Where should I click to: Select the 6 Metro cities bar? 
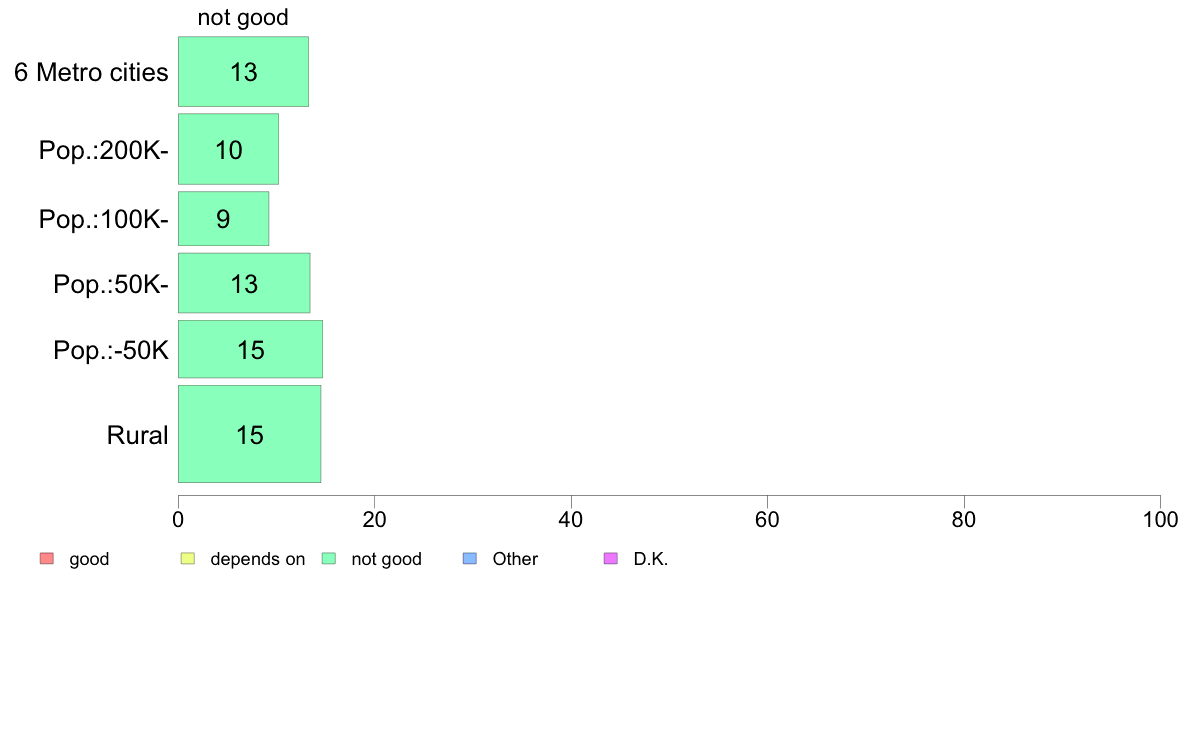(243, 71)
